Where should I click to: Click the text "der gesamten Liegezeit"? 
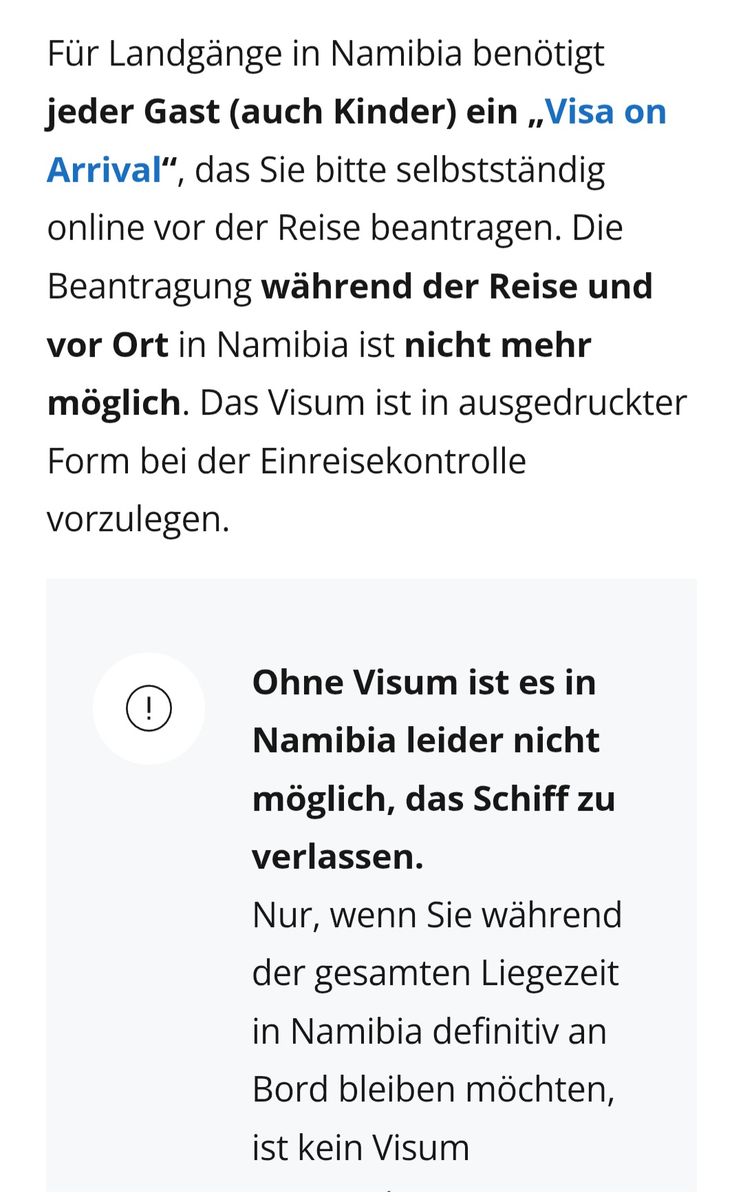point(435,973)
